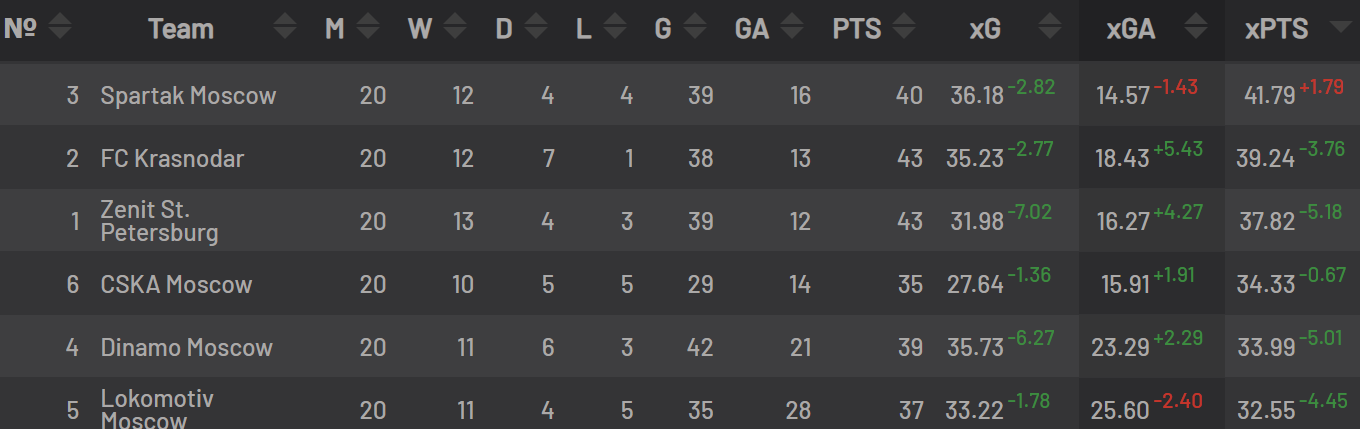Viewport: 1360px width, 429px height.
Task: Sort by PTS column arrows
Action: coord(905,28)
